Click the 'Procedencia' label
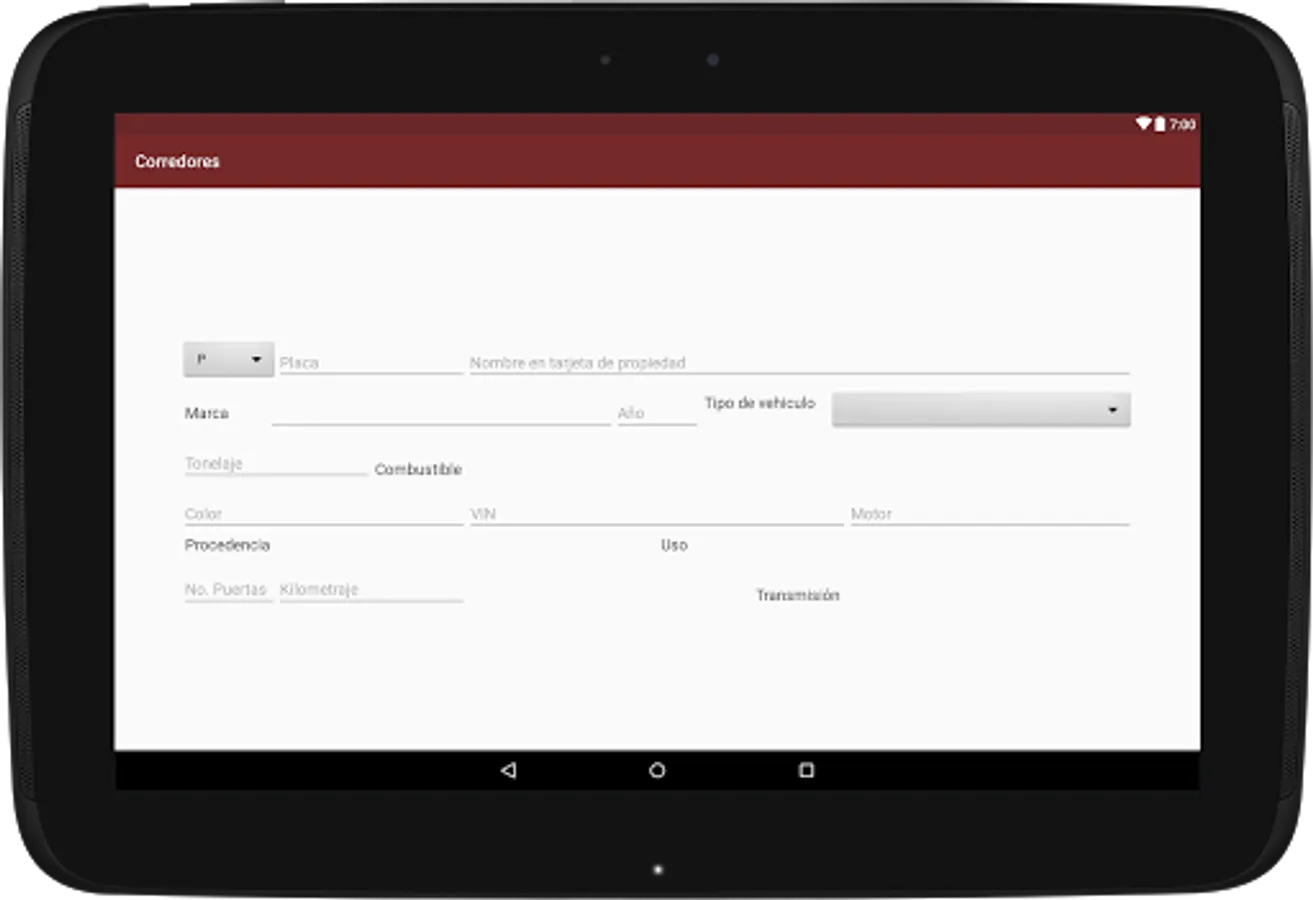 [227, 545]
